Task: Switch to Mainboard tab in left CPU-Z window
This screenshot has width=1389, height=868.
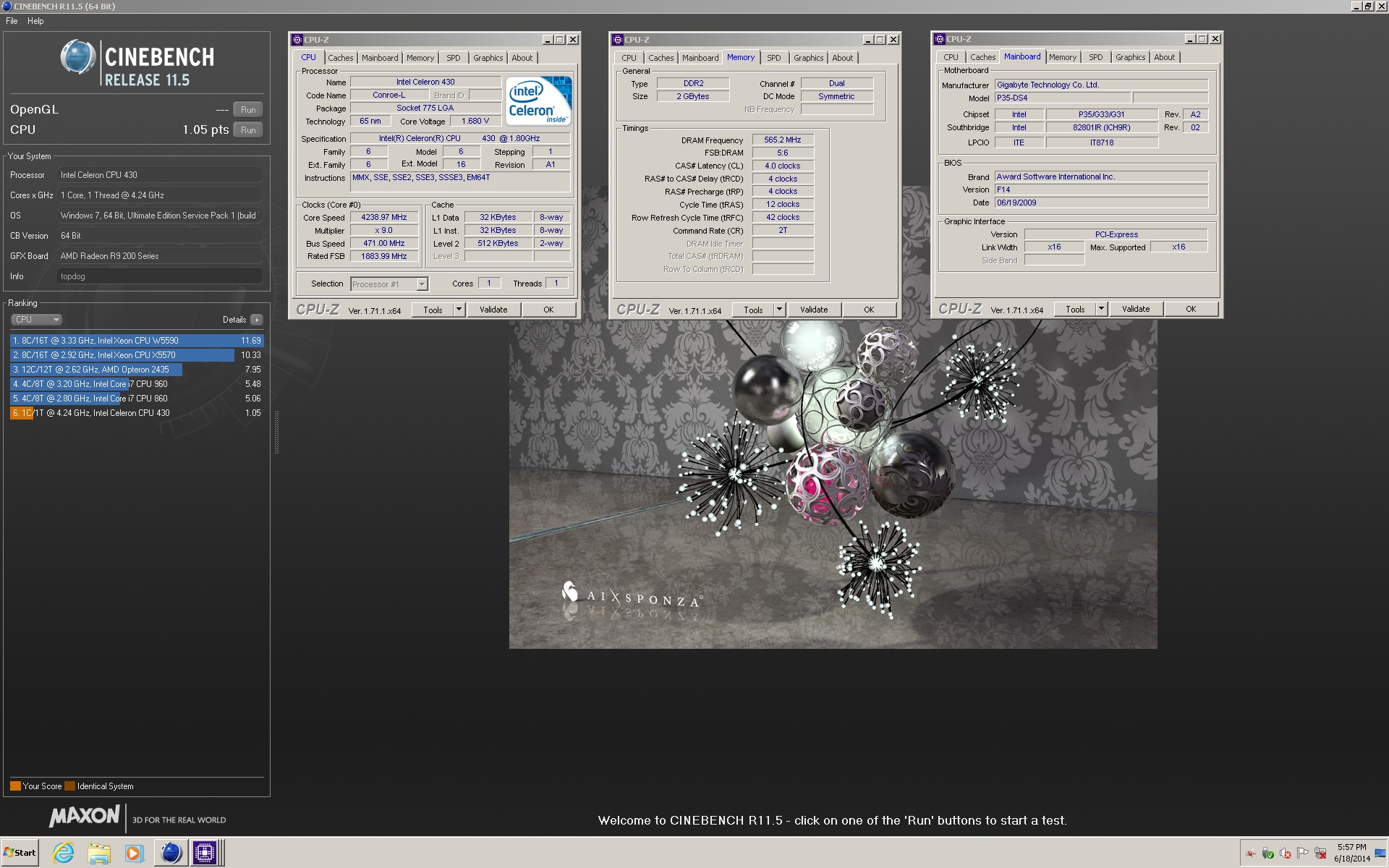Action: (380, 58)
